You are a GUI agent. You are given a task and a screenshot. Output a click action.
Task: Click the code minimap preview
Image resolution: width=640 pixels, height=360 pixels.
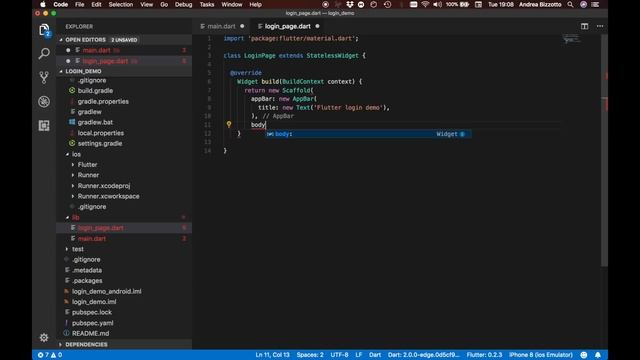tap(571, 40)
